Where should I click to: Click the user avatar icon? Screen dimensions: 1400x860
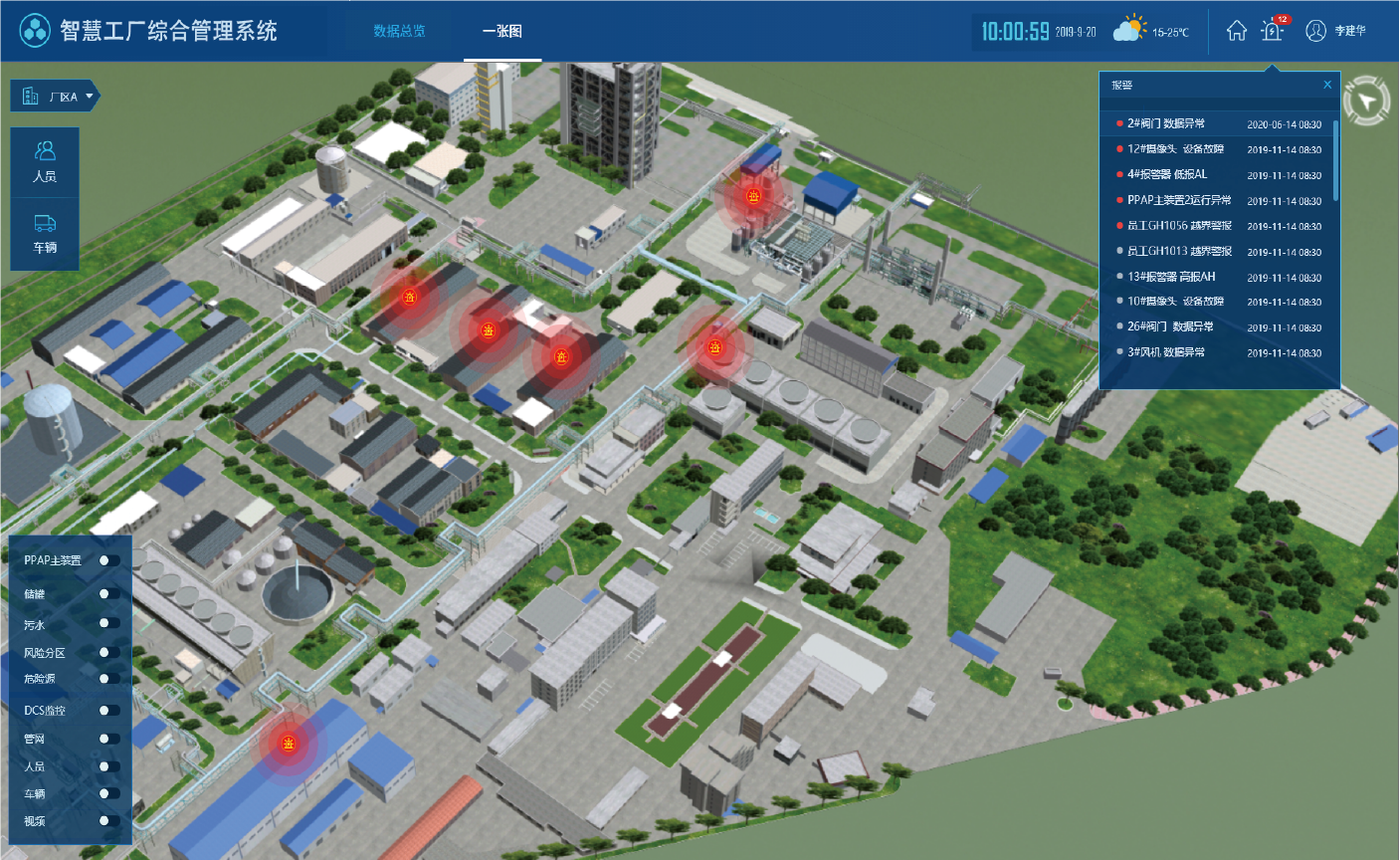pos(1315,31)
